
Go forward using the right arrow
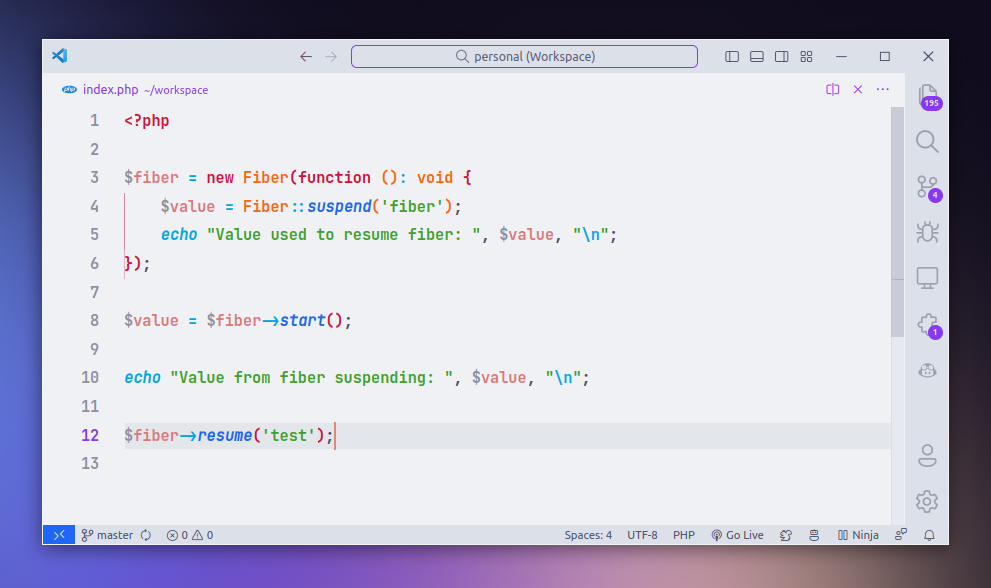point(331,57)
